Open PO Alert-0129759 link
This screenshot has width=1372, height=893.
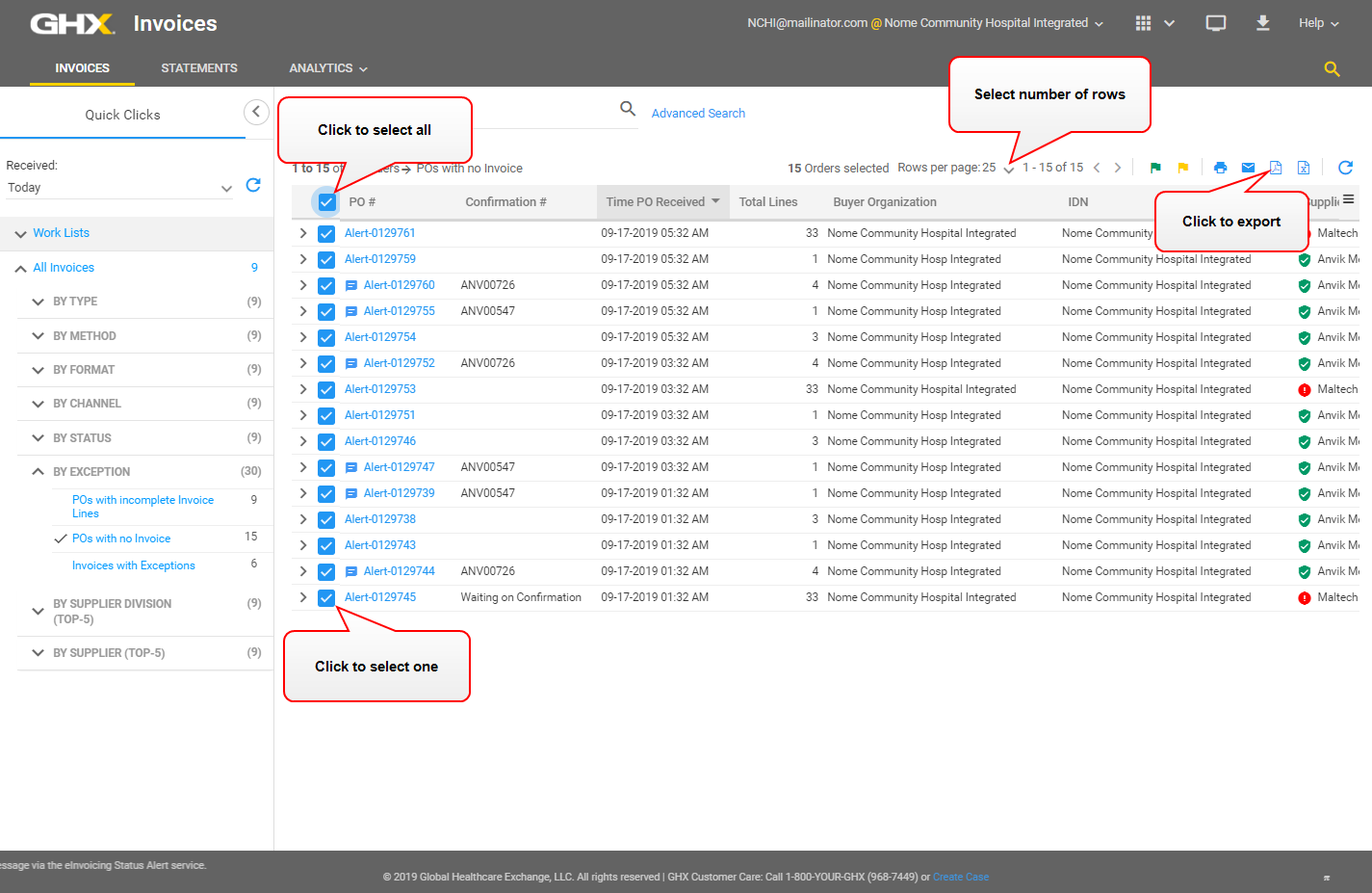click(380, 259)
